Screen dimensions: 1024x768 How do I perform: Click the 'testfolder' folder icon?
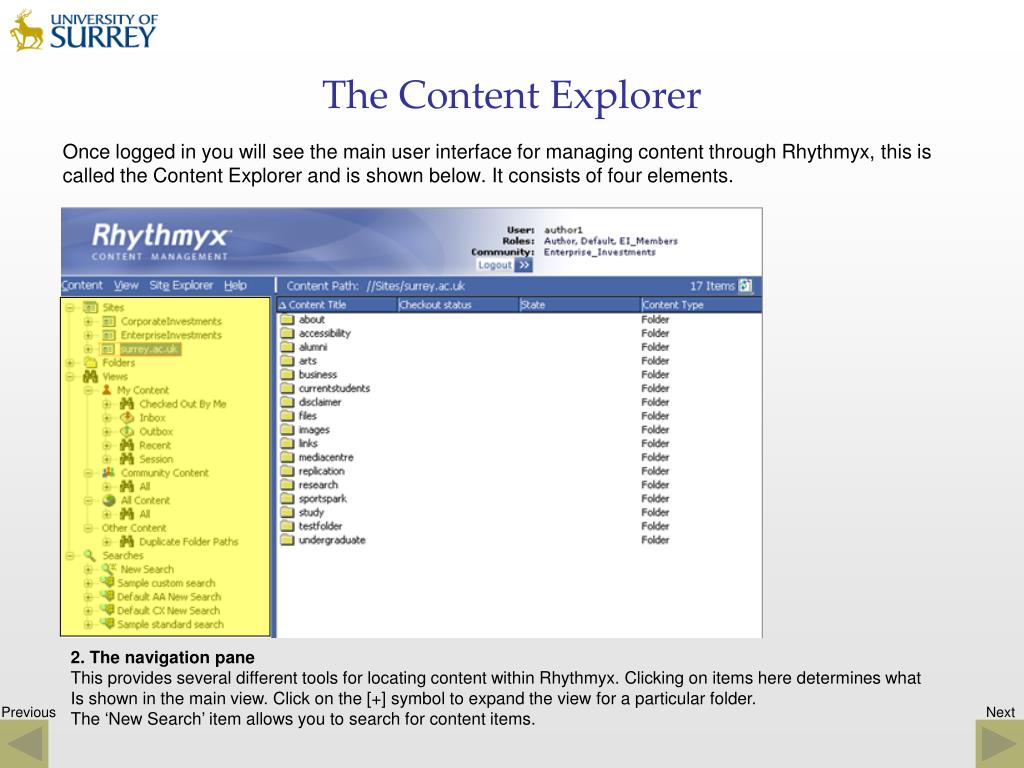287,526
